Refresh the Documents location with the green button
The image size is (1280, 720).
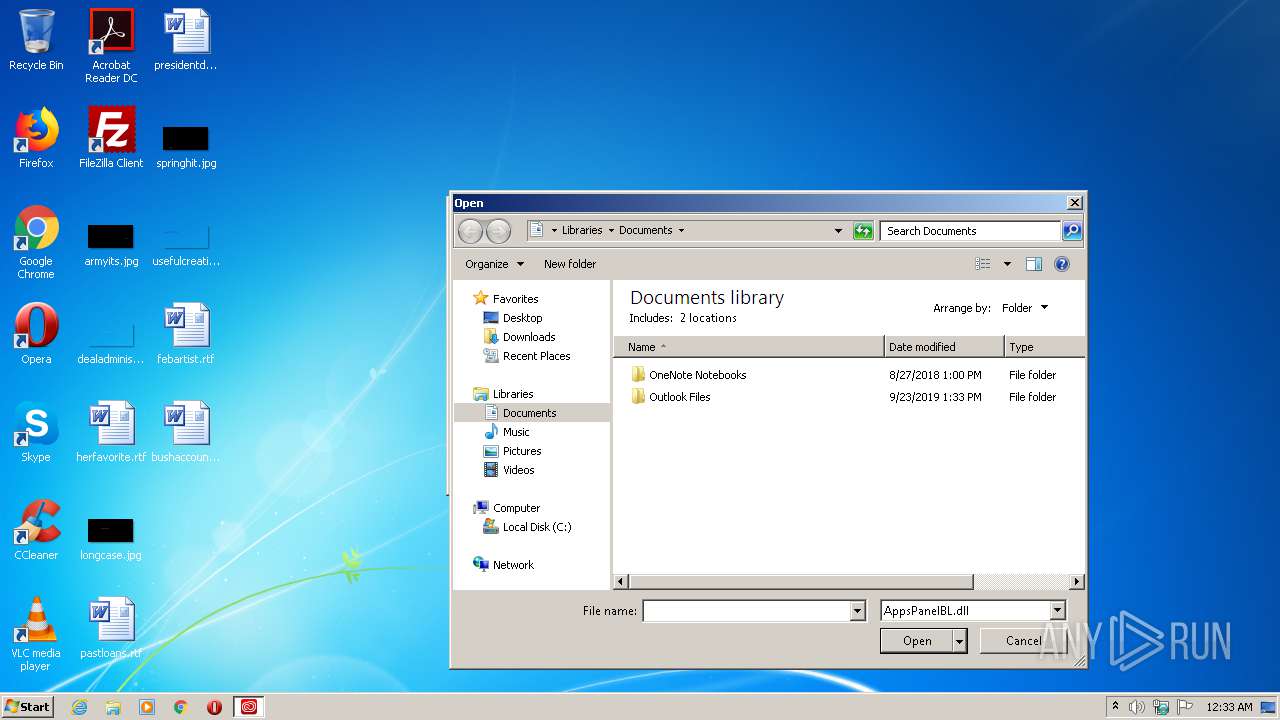pyautogui.click(x=863, y=231)
